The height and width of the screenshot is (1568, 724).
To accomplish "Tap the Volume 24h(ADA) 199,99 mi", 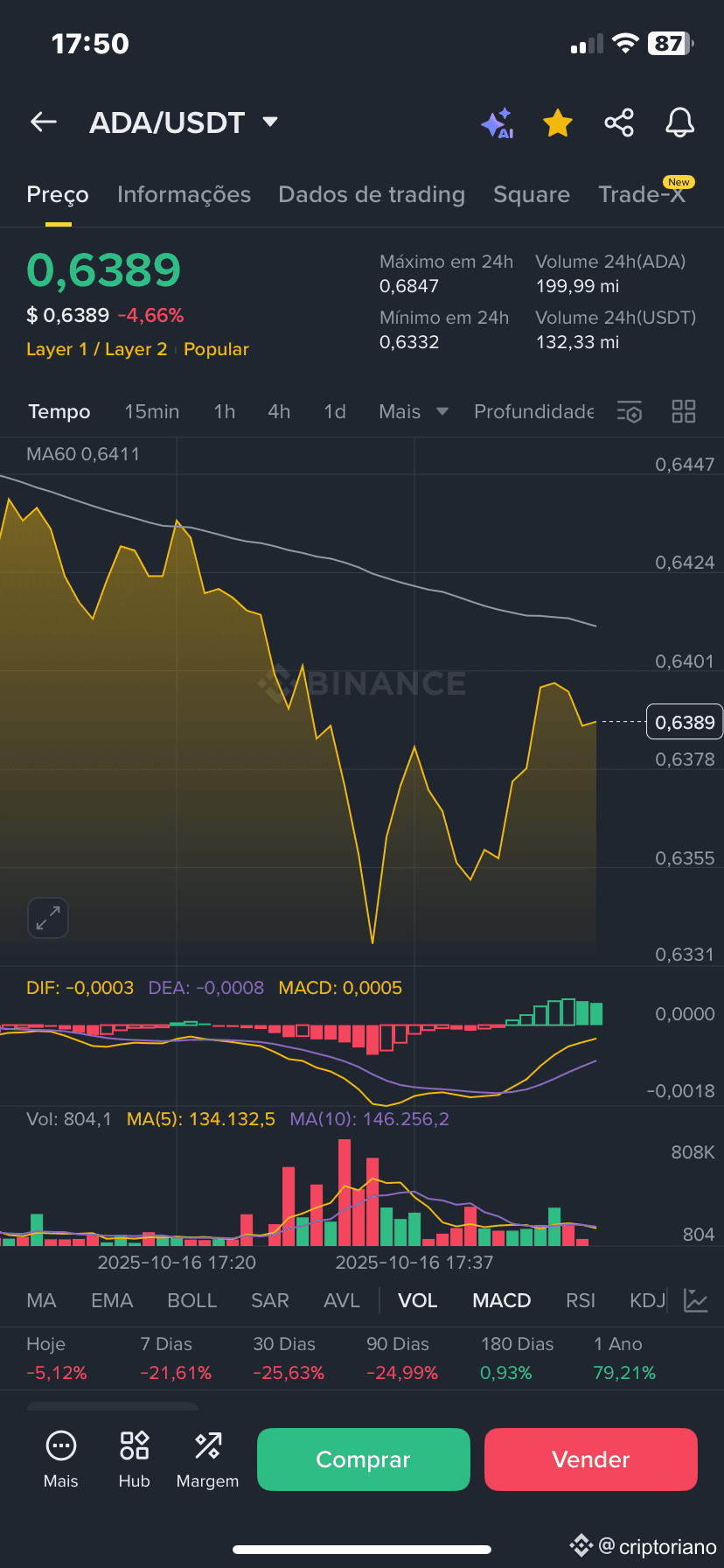I will point(578,286).
